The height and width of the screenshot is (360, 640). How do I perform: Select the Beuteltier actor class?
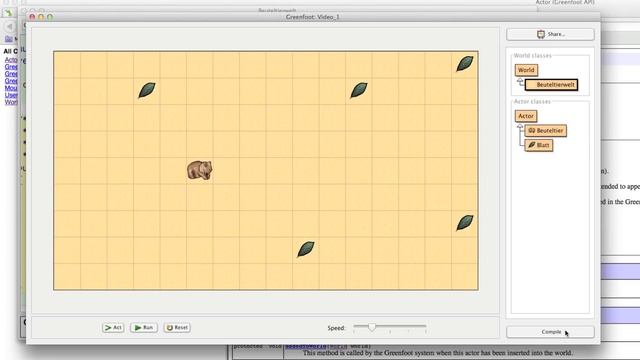pos(546,131)
